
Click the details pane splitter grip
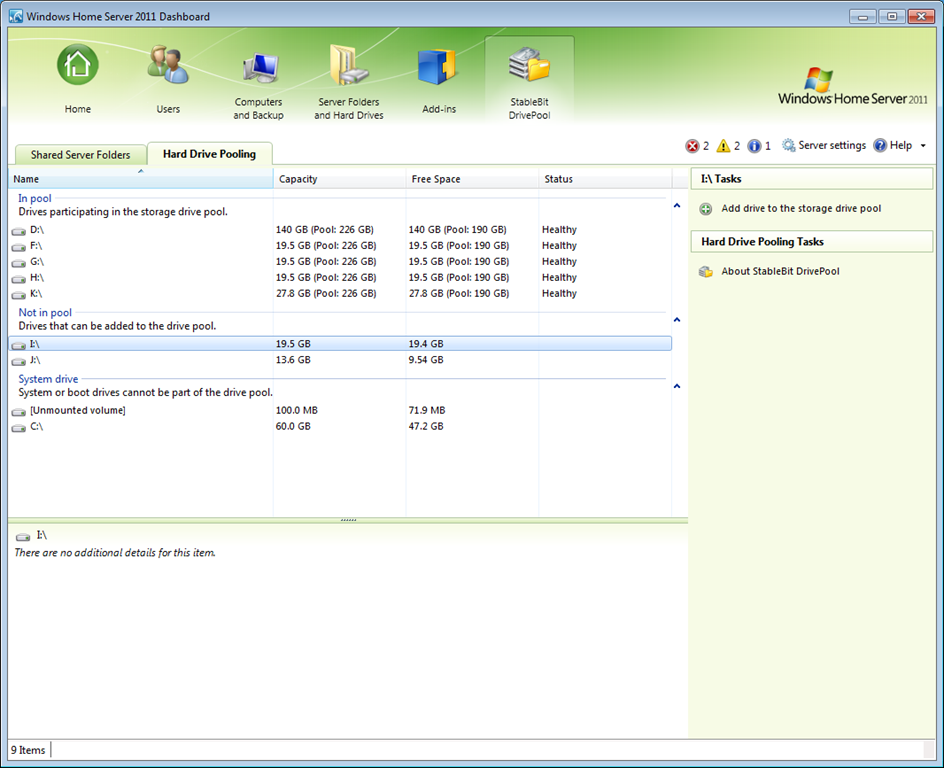(x=348, y=520)
